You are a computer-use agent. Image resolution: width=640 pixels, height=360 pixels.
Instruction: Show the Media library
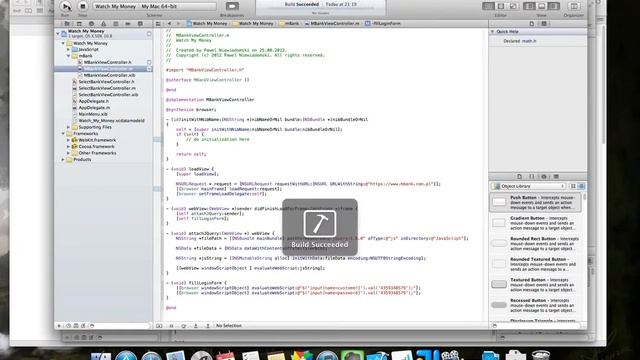pyautogui.click(x=556, y=177)
